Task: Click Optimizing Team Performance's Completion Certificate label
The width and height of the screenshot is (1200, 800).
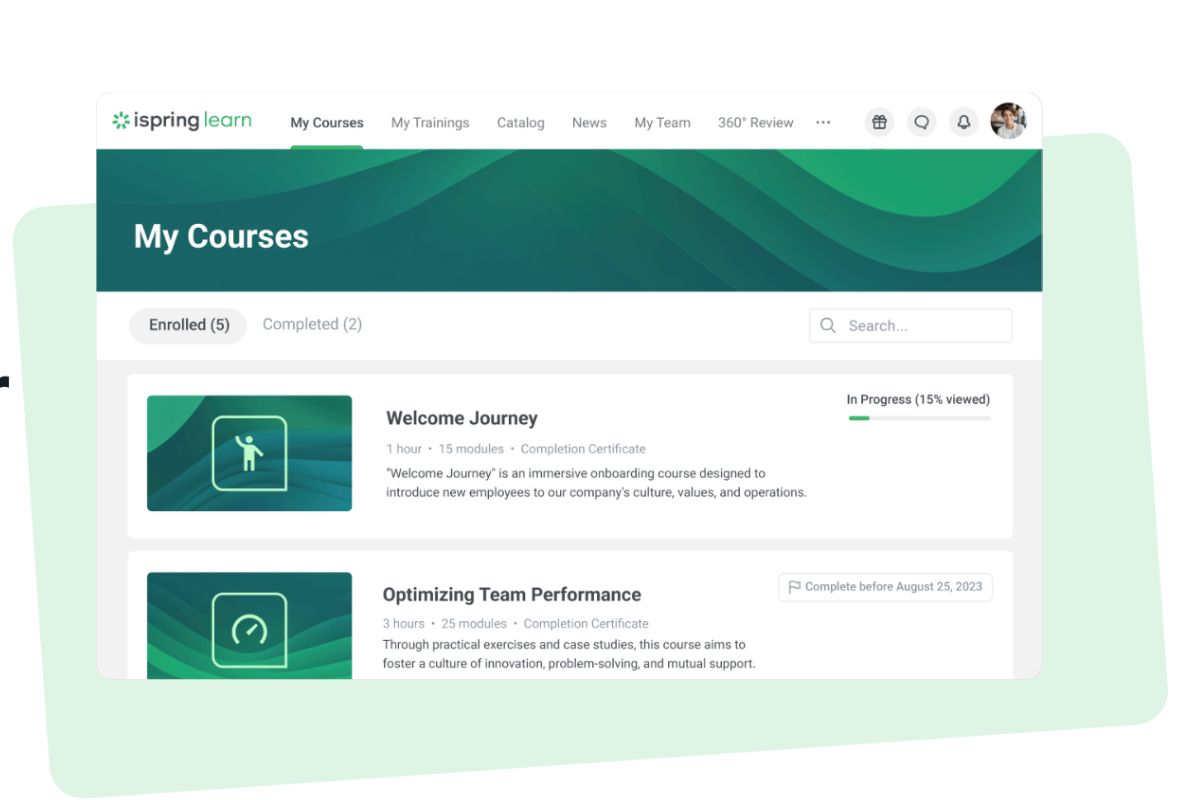Action: [586, 623]
